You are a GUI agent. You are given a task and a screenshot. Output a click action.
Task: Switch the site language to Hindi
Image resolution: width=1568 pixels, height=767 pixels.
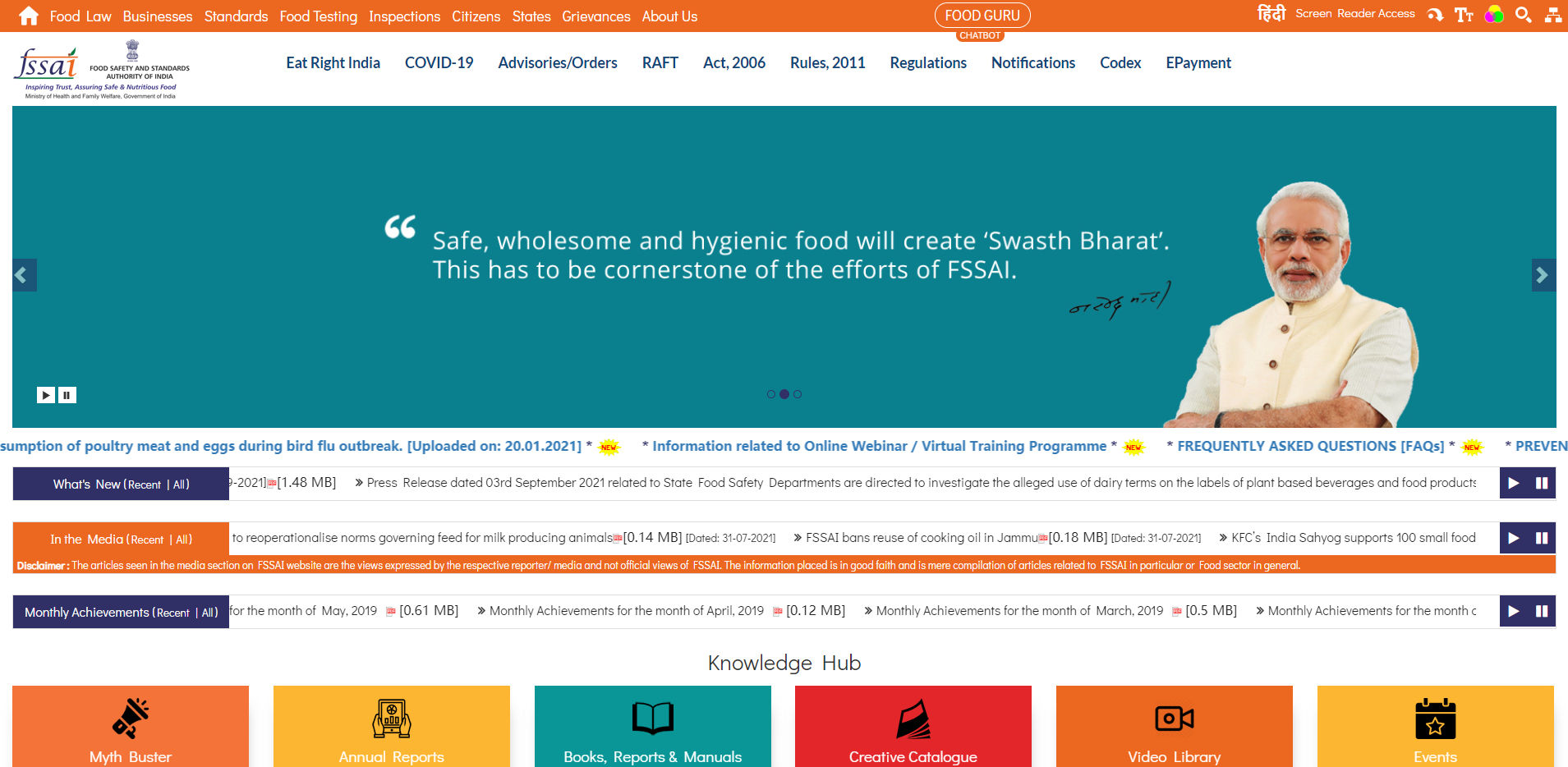point(1271,14)
